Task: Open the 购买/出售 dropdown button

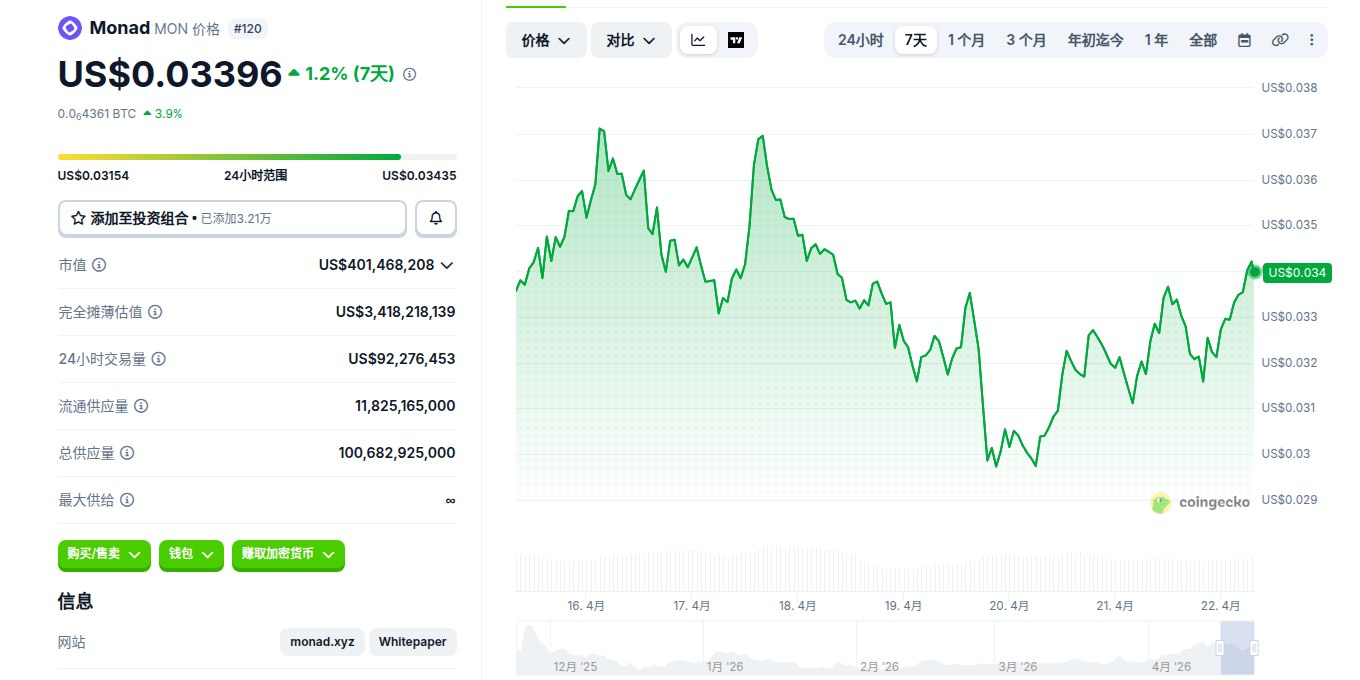Action: (105, 554)
